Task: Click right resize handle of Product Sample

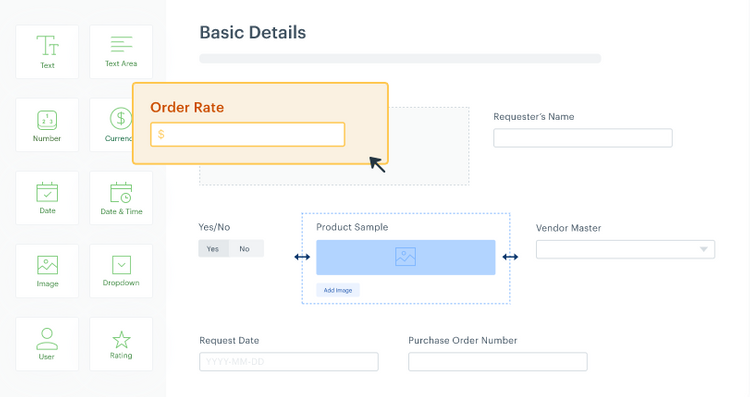Action: [510, 257]
